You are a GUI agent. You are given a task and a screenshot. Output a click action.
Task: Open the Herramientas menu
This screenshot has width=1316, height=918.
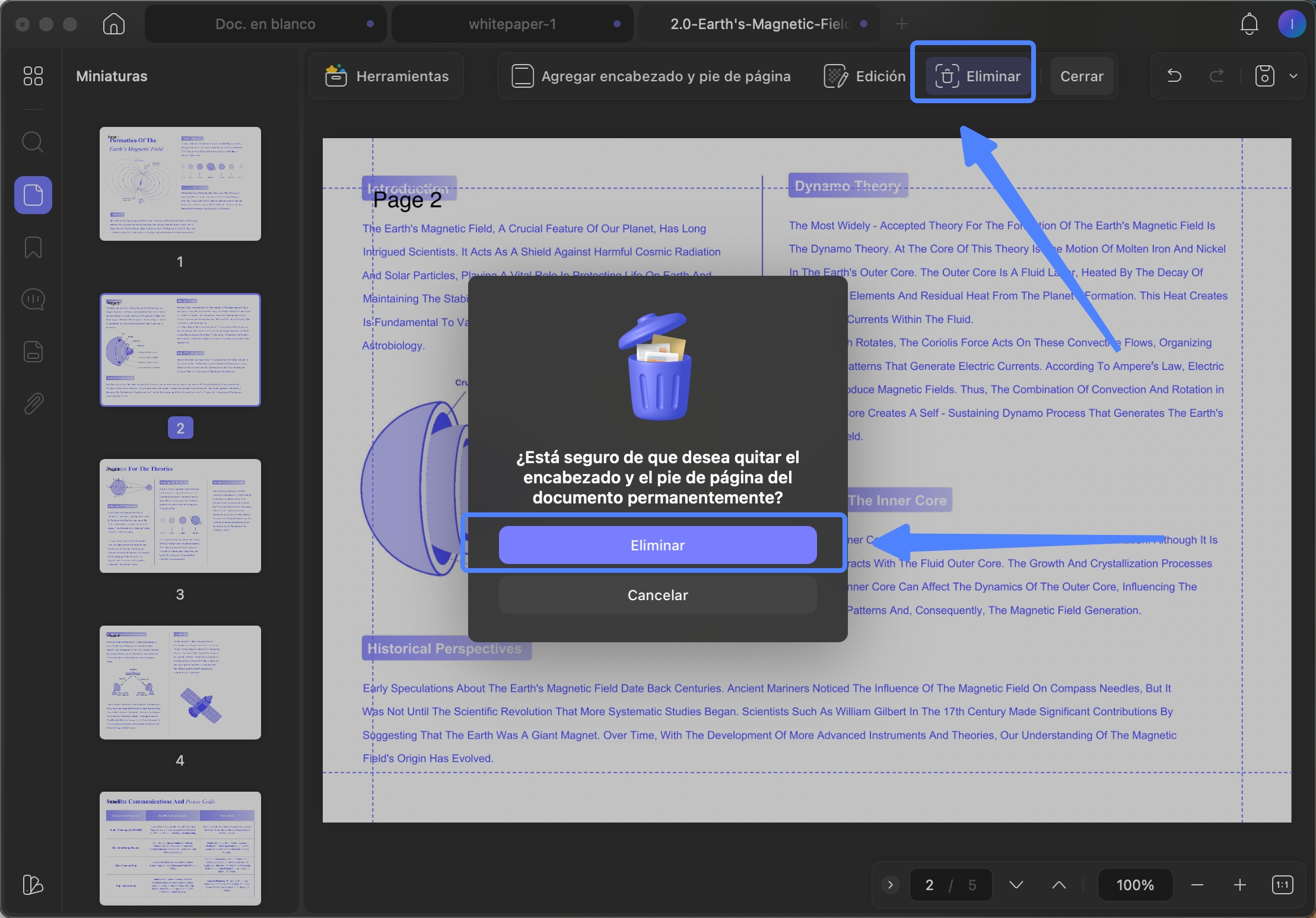(x=386, y=76)
